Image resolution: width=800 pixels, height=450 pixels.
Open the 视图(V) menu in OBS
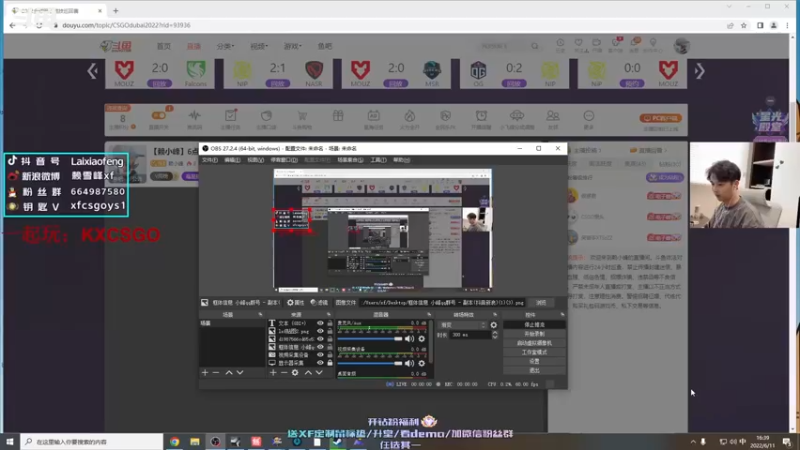(256, 160)
